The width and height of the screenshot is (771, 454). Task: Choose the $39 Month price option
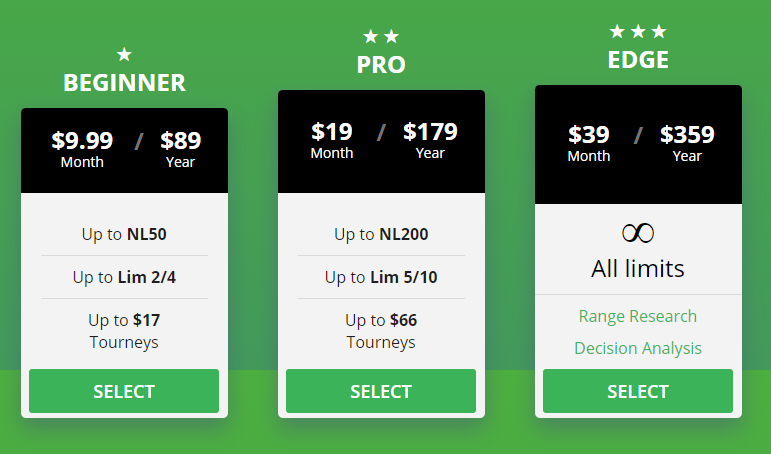tap(589, 144)
